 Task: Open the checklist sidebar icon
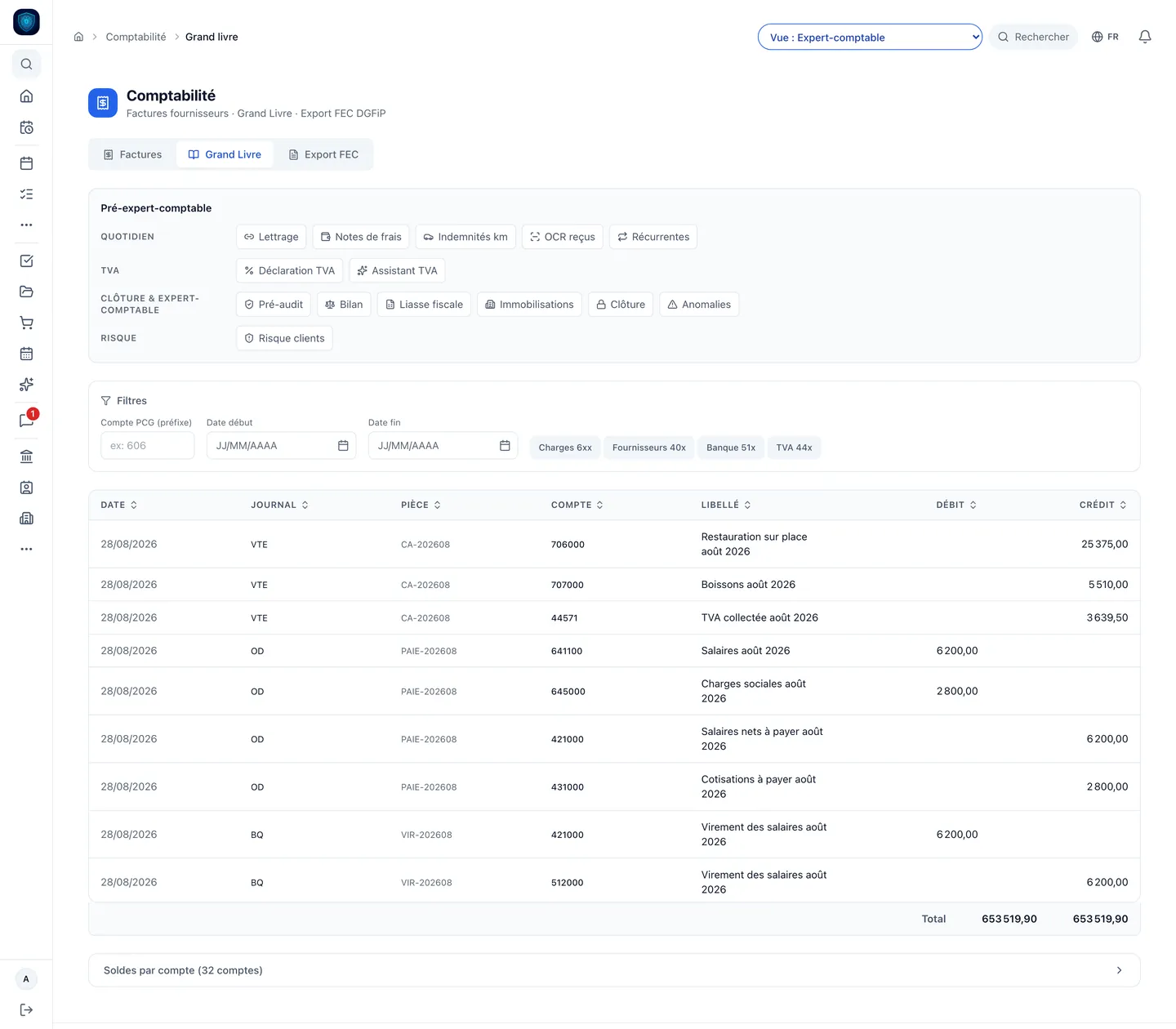tap(26, 194)
